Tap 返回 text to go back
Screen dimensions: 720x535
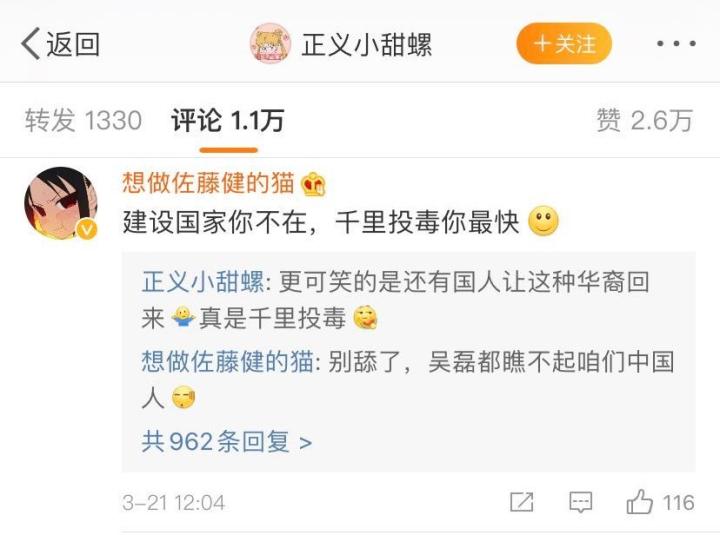pyautogui.click(x=73, y=44)
